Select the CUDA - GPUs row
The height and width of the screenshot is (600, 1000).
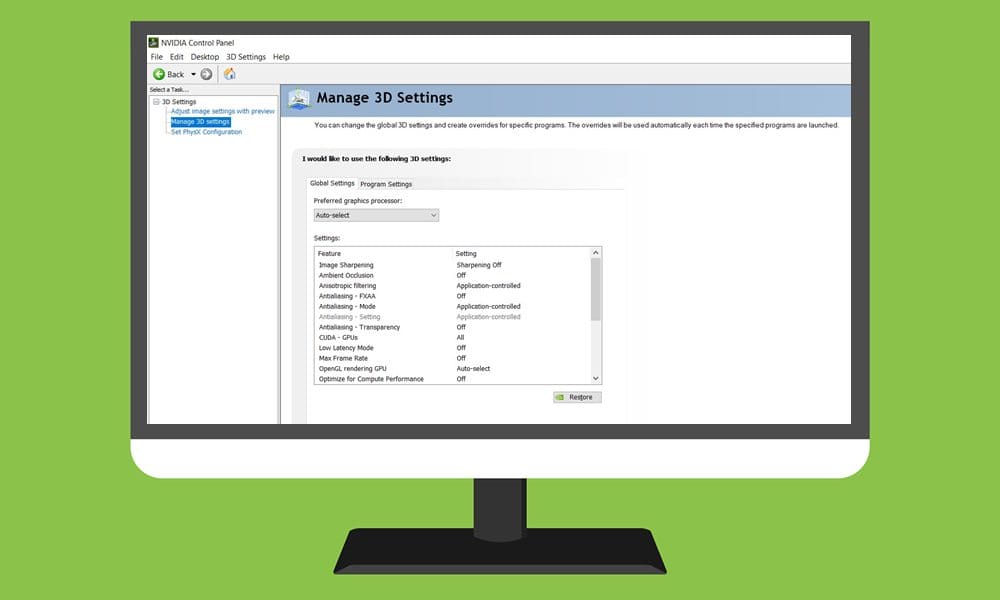click(453, 337)
